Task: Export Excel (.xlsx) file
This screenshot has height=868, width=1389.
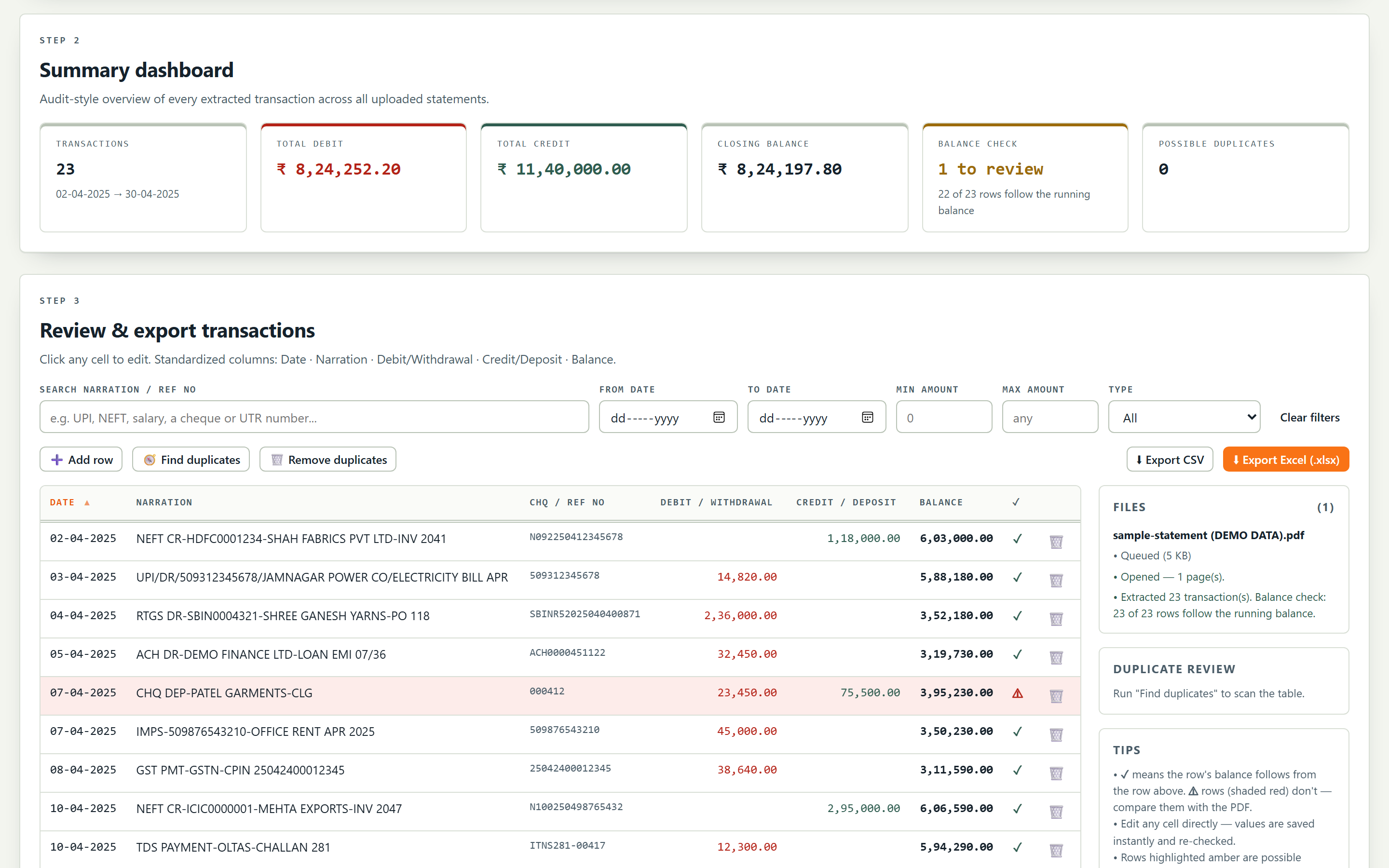Action: 1286,460
